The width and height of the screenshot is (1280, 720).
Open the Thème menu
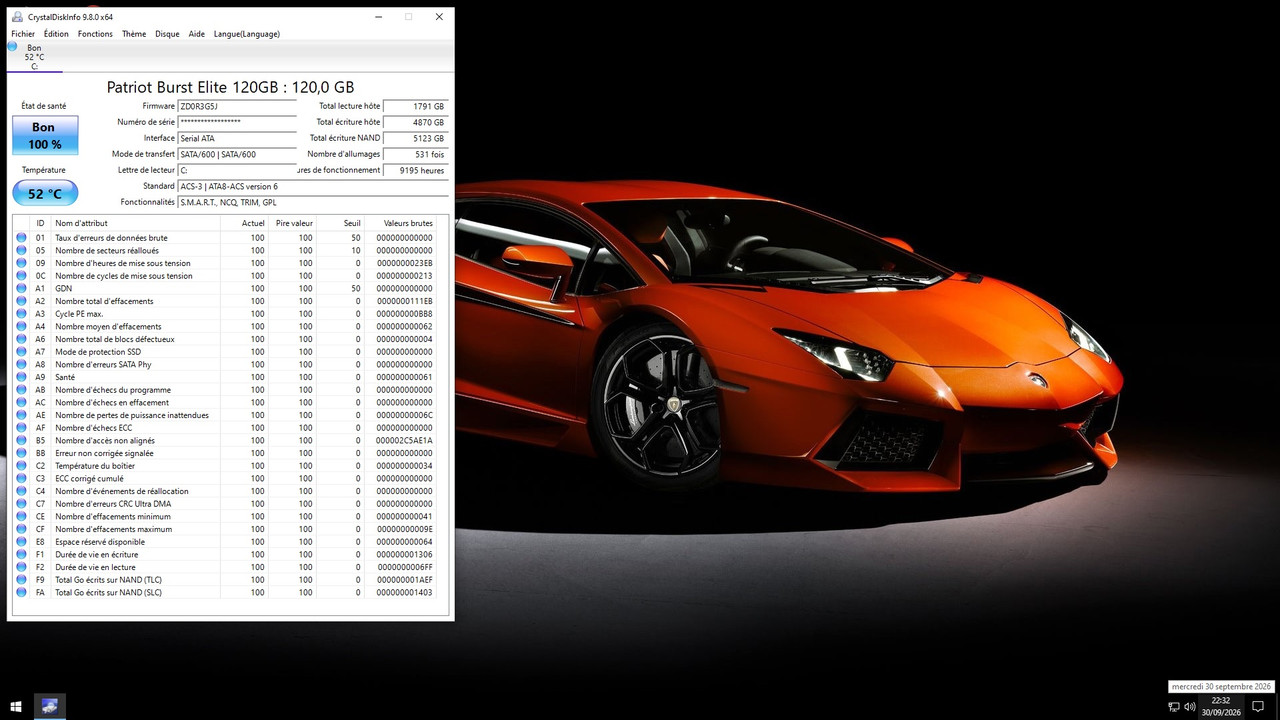click(x=134, y=34)
